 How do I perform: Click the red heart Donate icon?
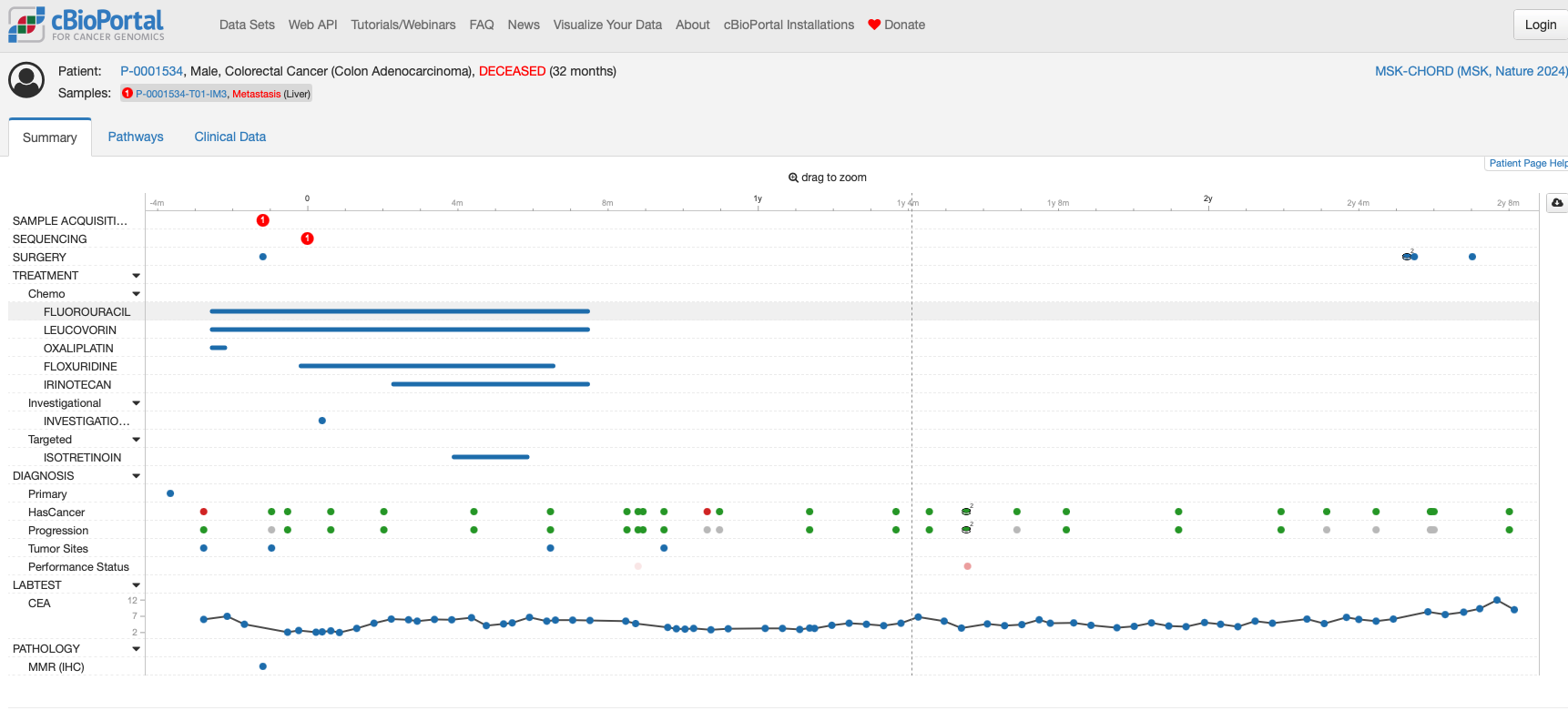[x=874, y=25]
